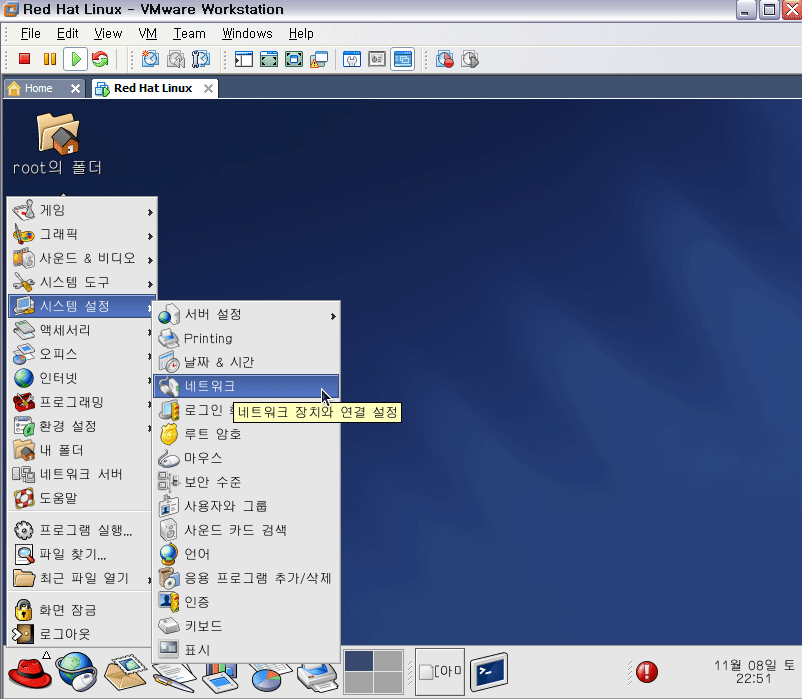This screenshot has height=699, width=802.
Task: Show the summary view toolbar icon
Action: 352,59
